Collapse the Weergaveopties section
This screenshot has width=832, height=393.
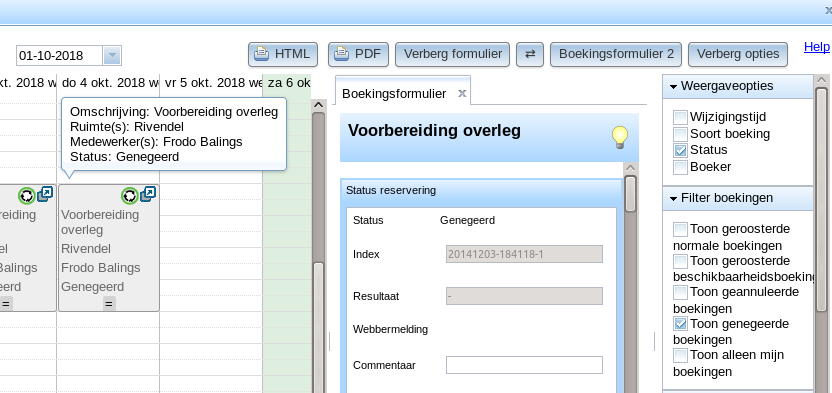click(x=738, y=86)
